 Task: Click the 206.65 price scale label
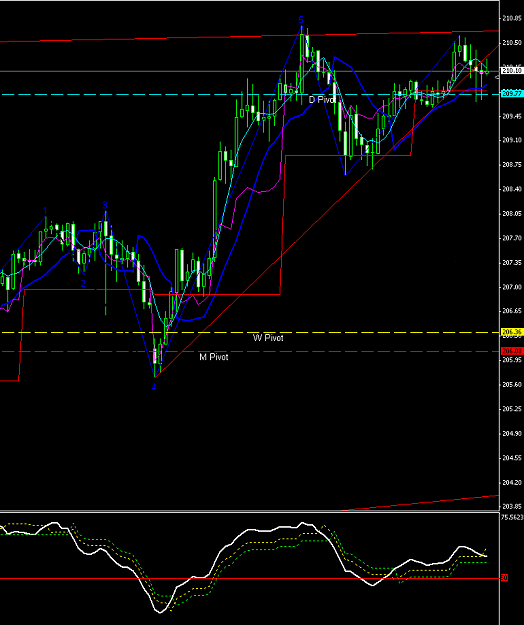(x=512, y=311)
